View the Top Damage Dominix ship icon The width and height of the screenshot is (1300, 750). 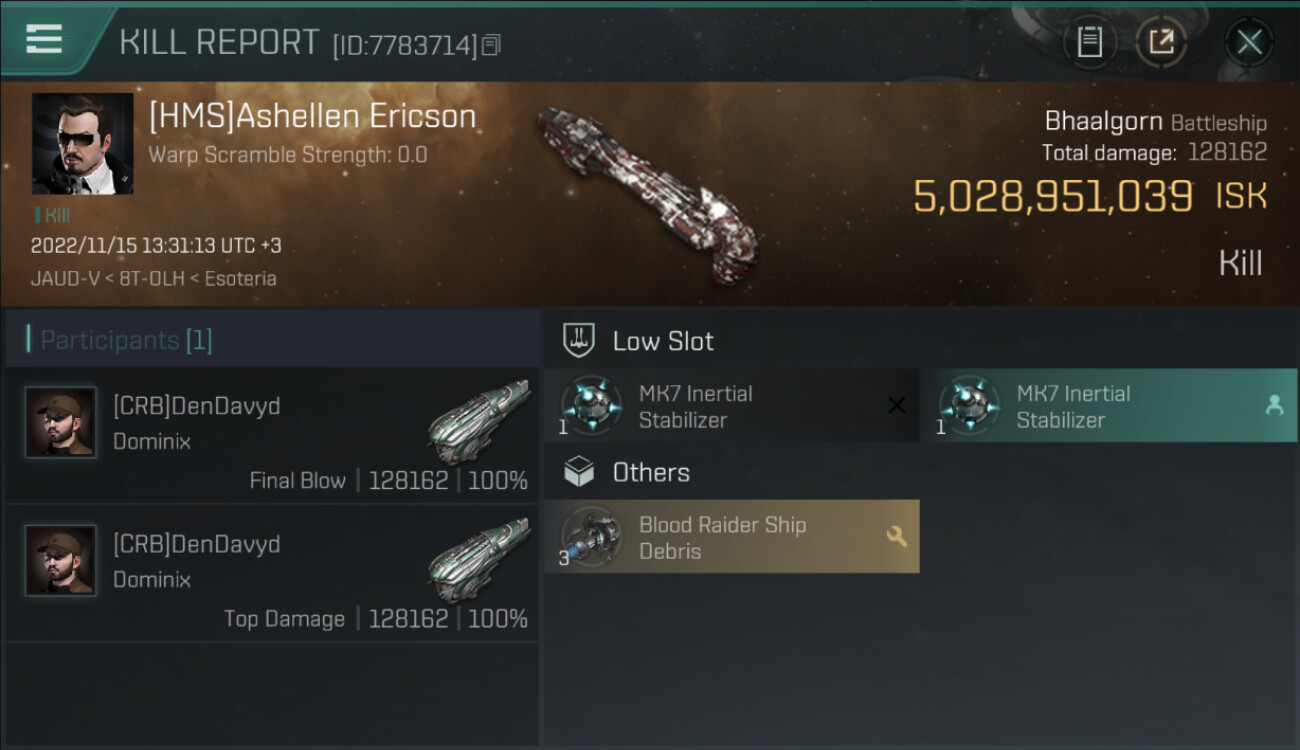[479, 558]
